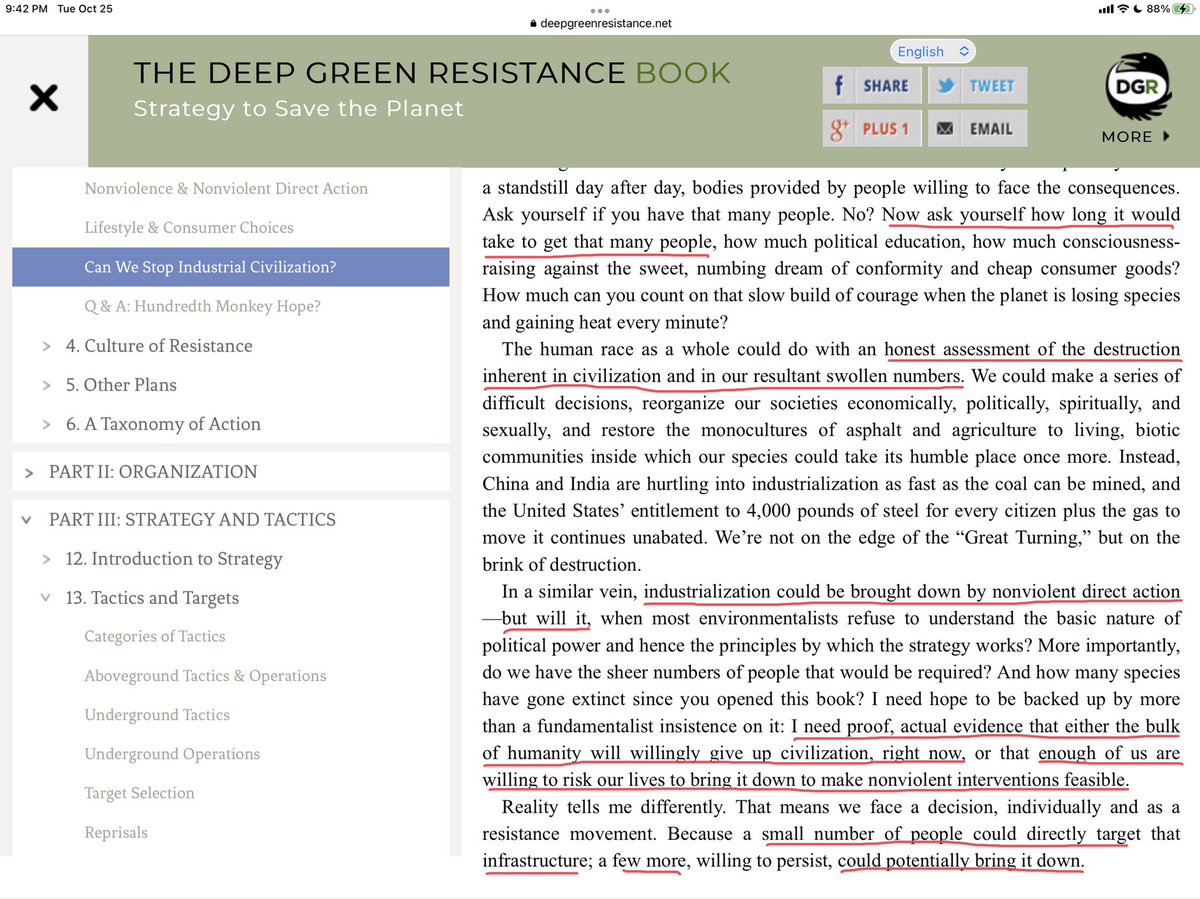Click the Google Plus 1 button

(869, 128)
